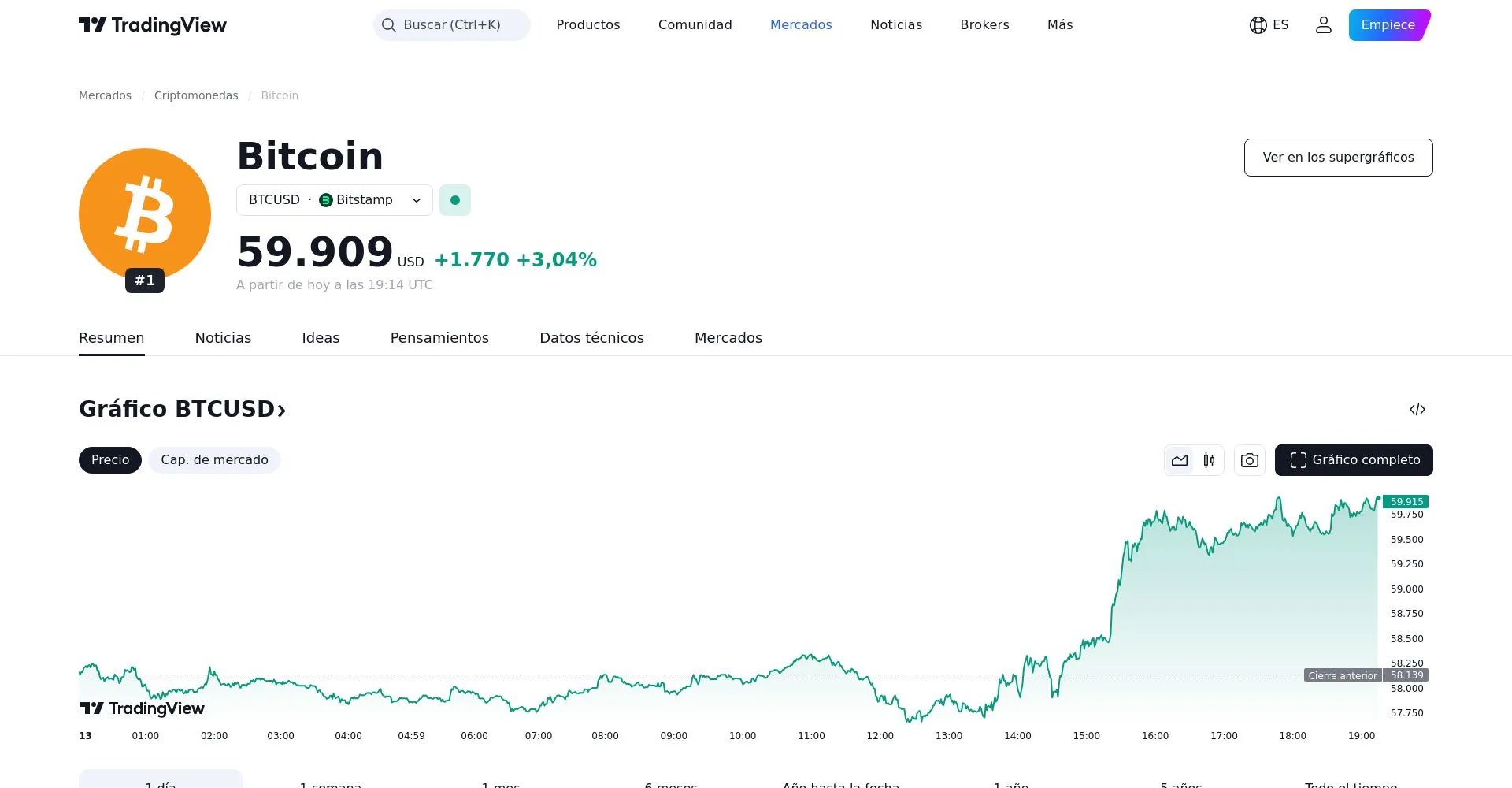1512x788 pixels.
Task: Switch to the Mercados tab below price
Action: [x=728, y=338]
